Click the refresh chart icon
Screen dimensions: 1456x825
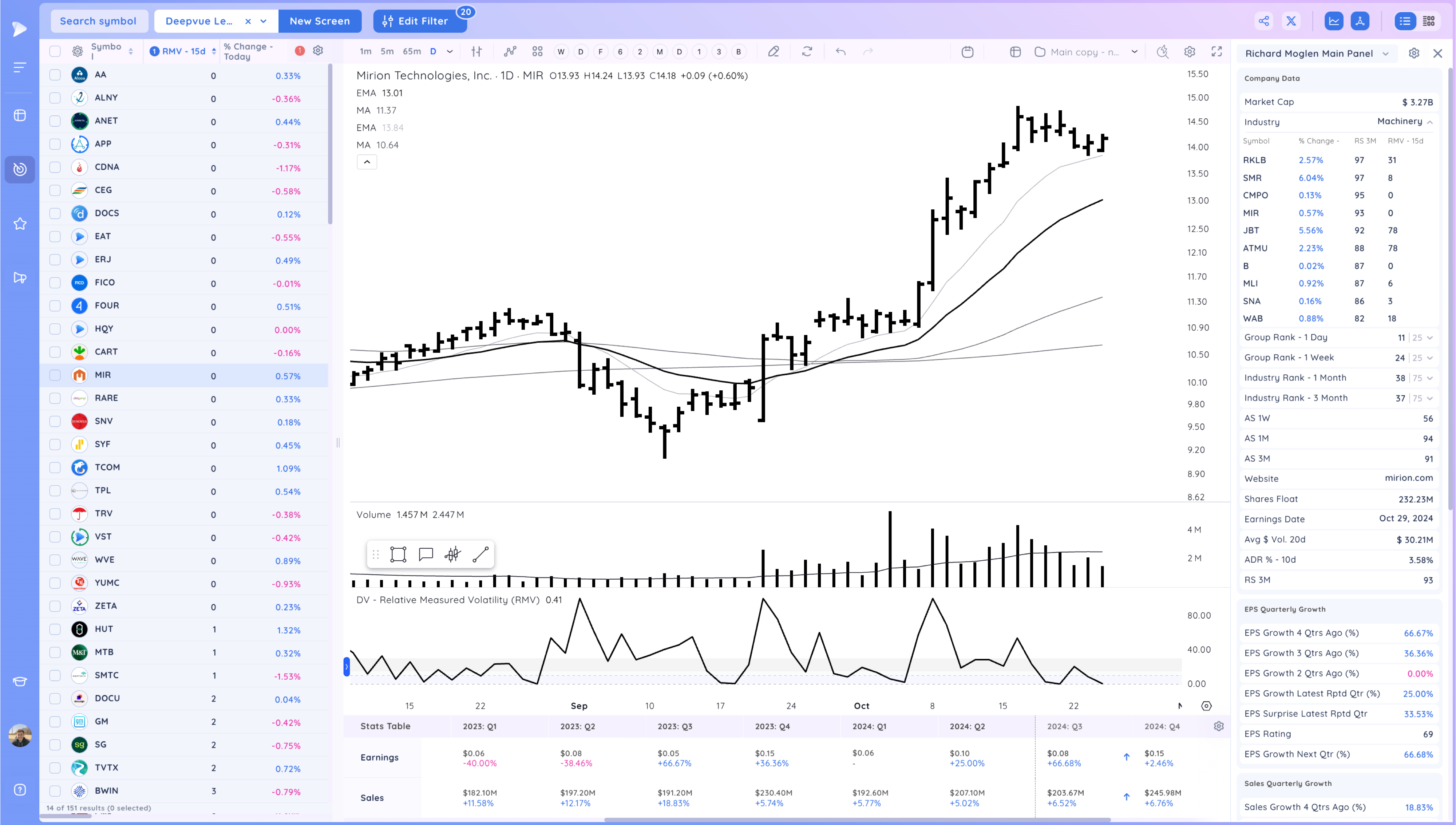807,52
